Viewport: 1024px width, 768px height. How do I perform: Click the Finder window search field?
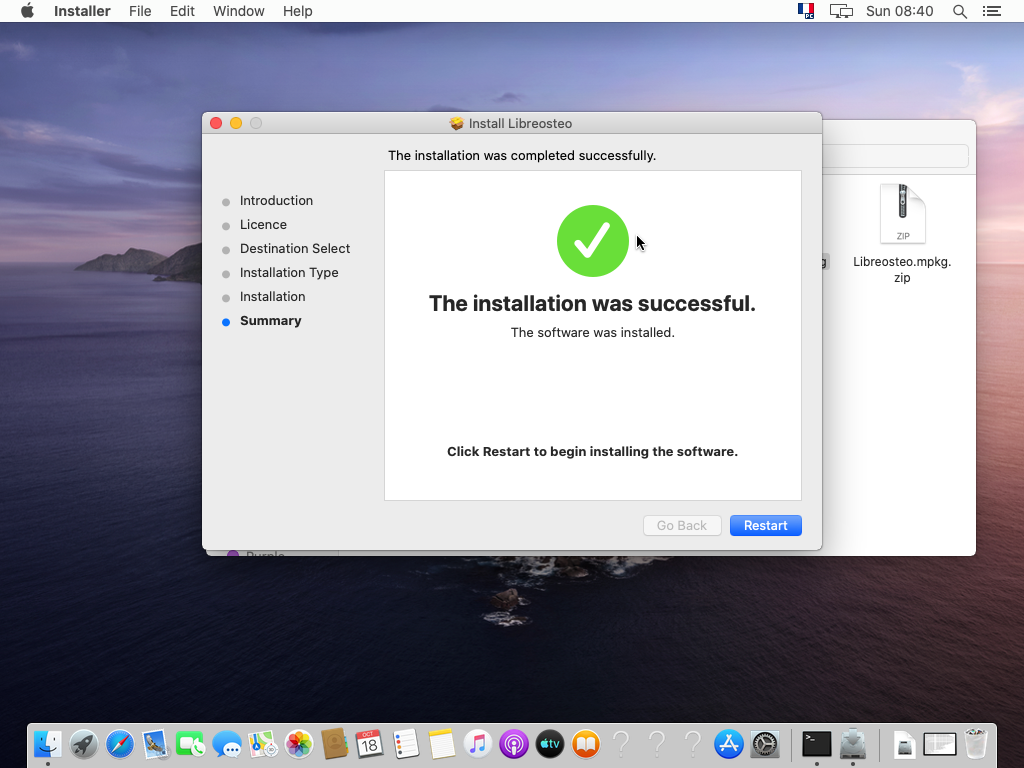pyautogui.click(x=895, y=155)
